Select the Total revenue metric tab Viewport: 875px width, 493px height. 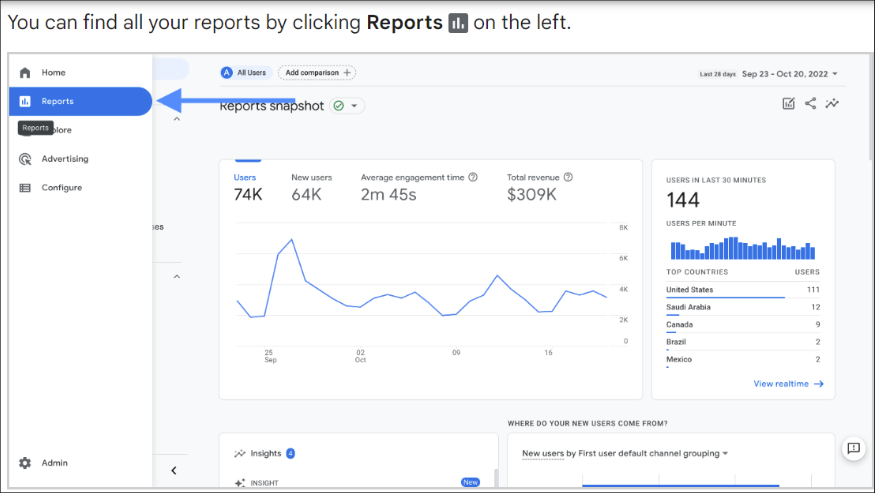[x=540, y=189]
